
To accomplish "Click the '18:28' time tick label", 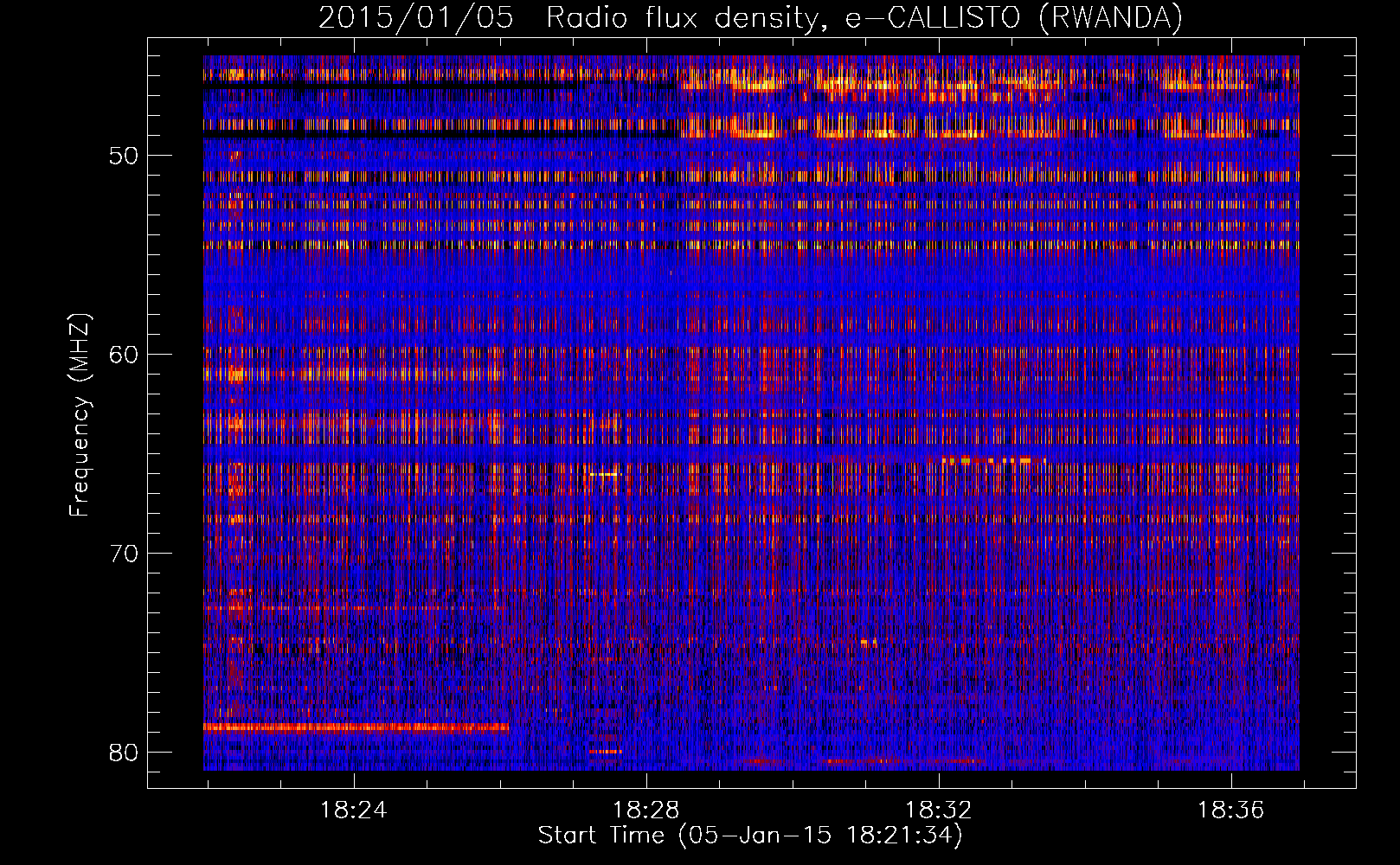I will point(645,811).
